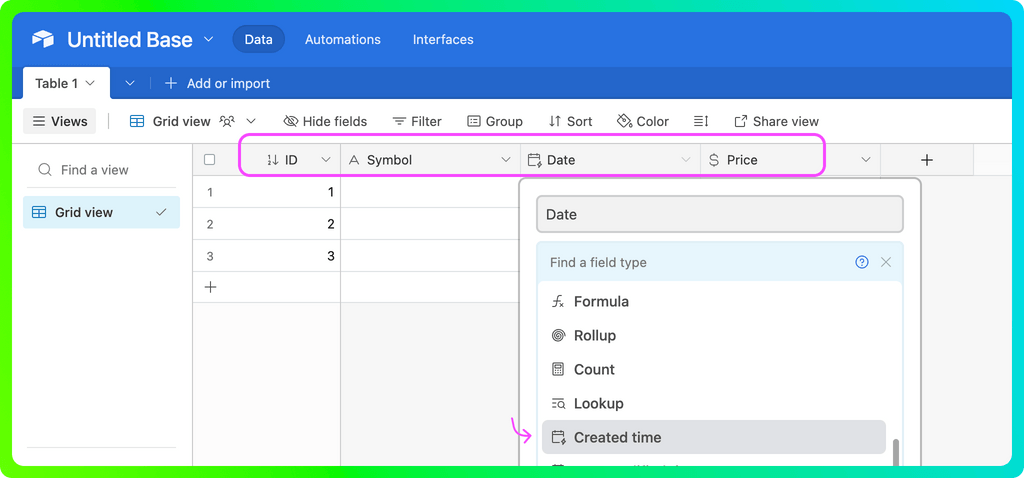Switch to the Interfaces tab
This screenshot has height=478, width=1024.
[443, 39]
